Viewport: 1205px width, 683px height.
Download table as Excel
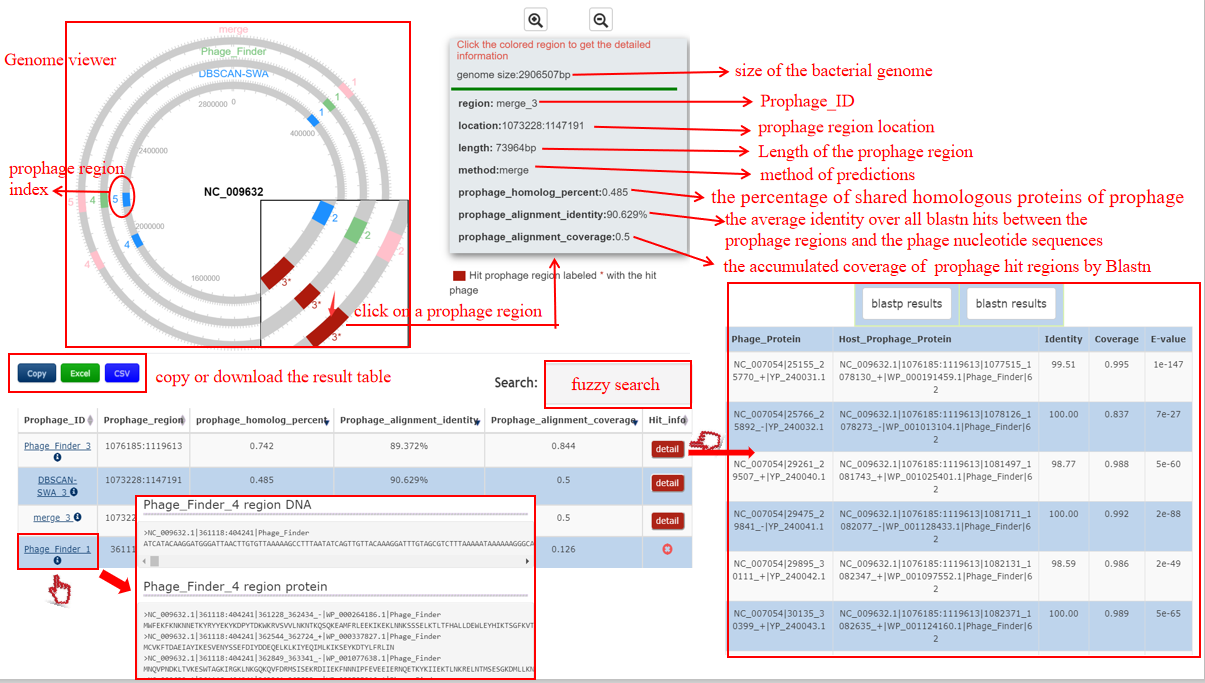click(80, 373)
